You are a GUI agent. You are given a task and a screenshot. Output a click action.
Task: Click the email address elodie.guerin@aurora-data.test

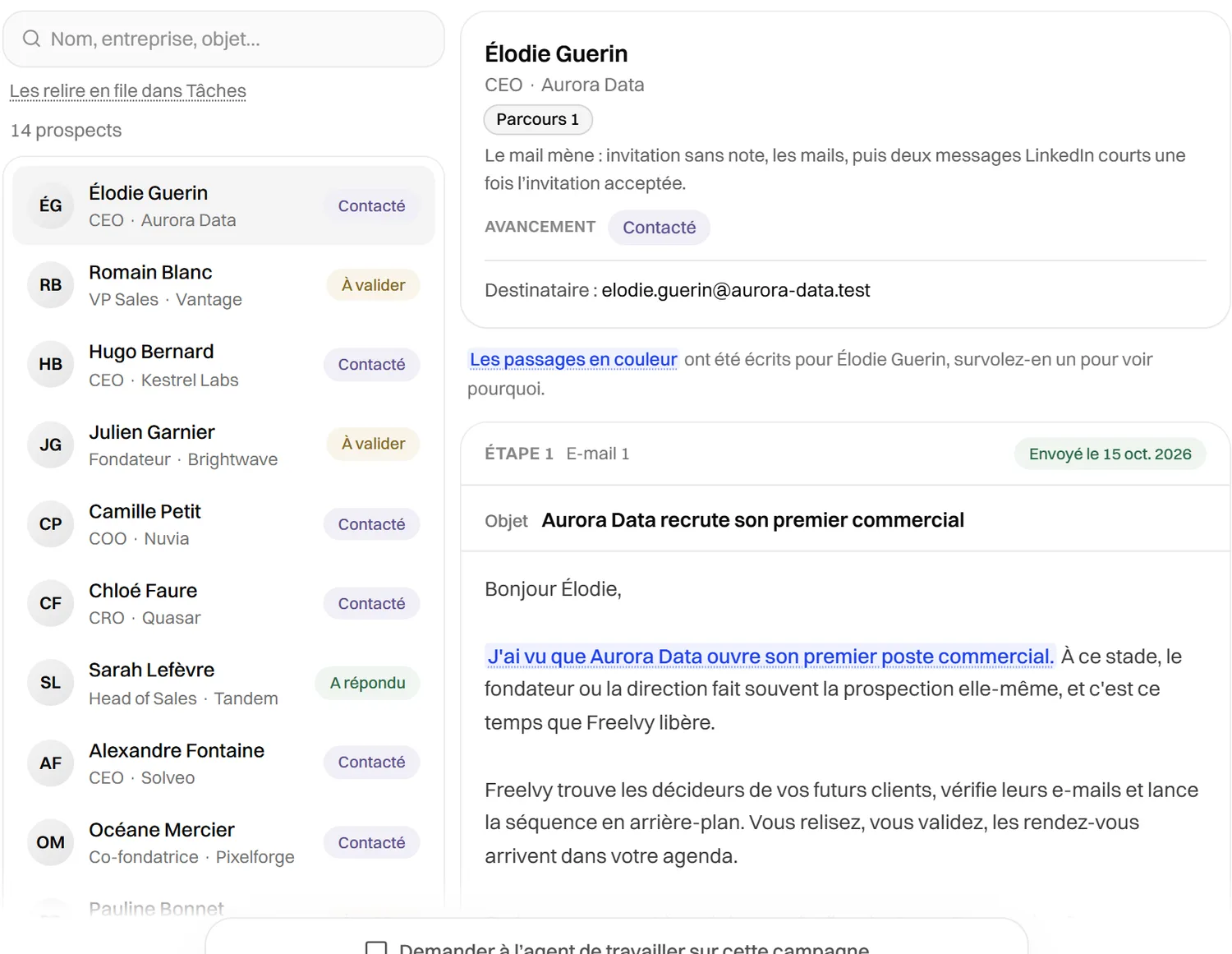click(x=736, y=290)
